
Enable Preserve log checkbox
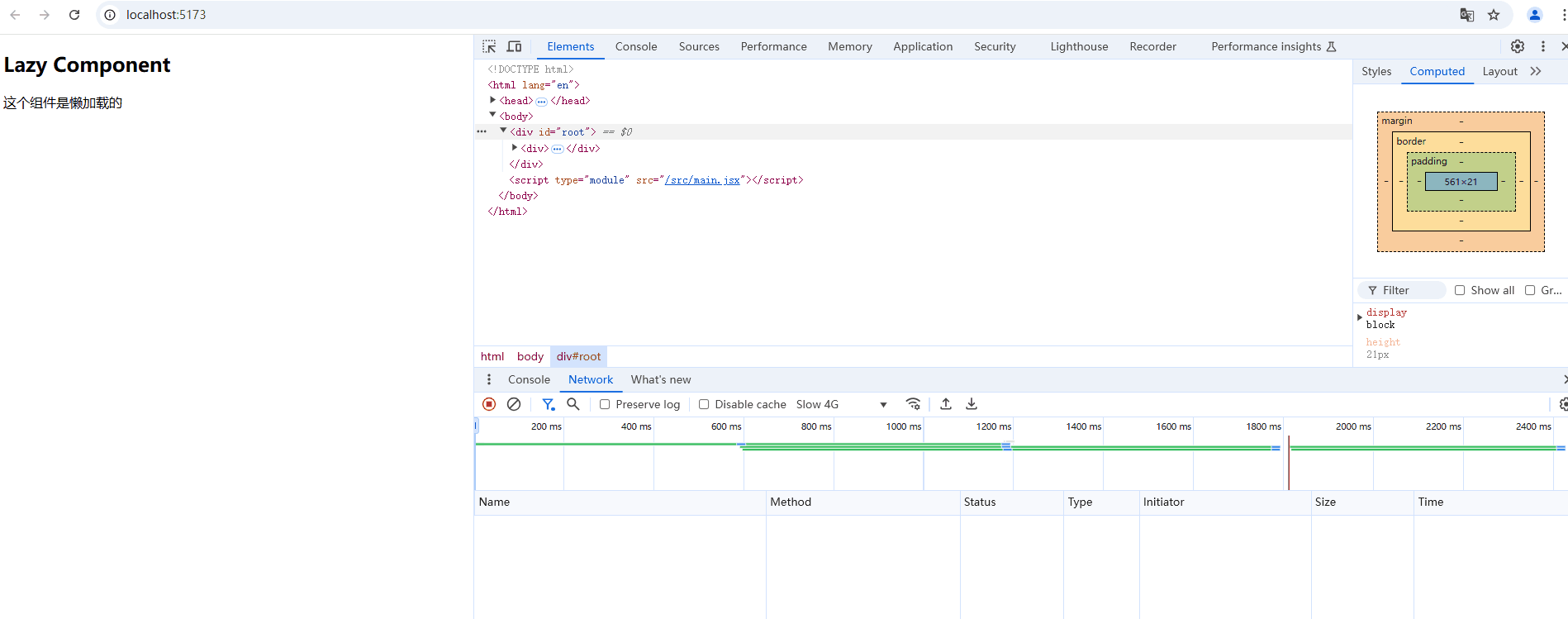[x=605, y=404]
